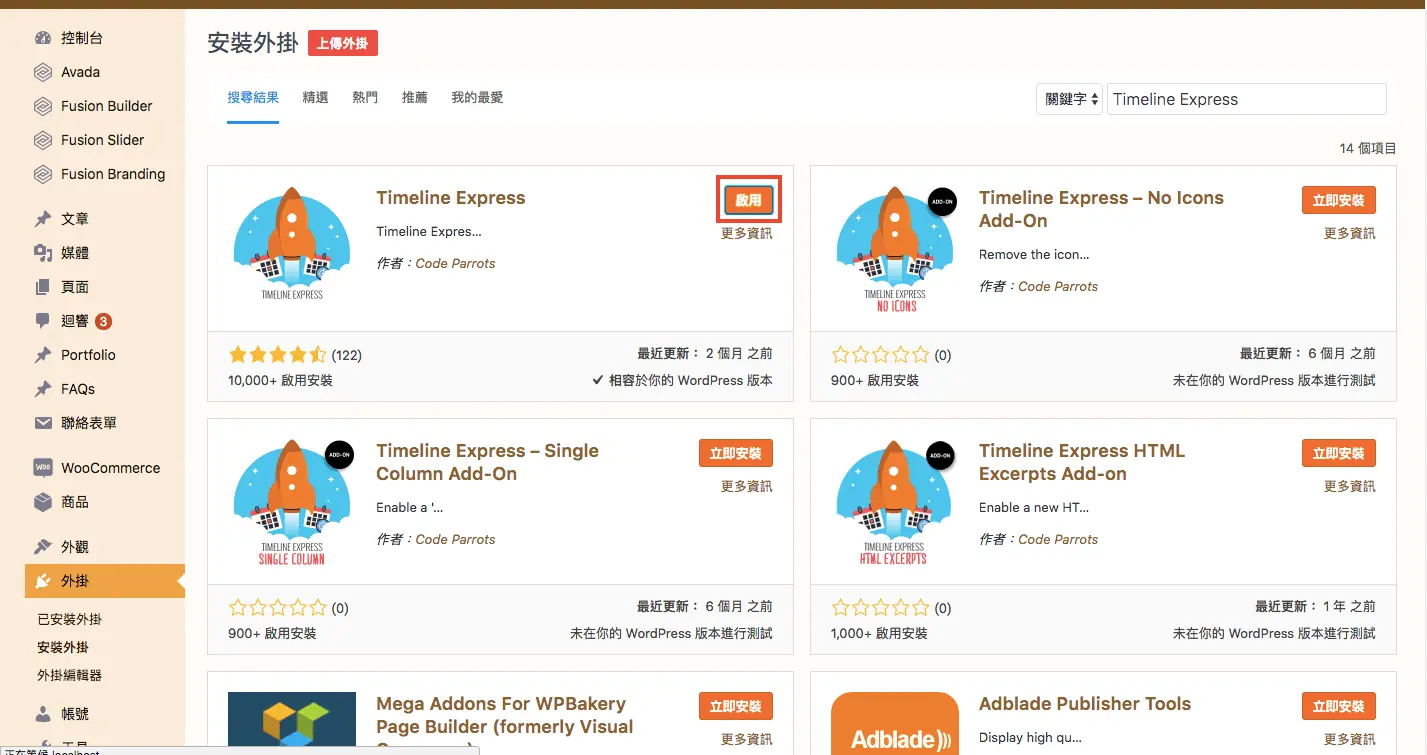Install Adblade Publisher Tools plugin

[1338, 706]
